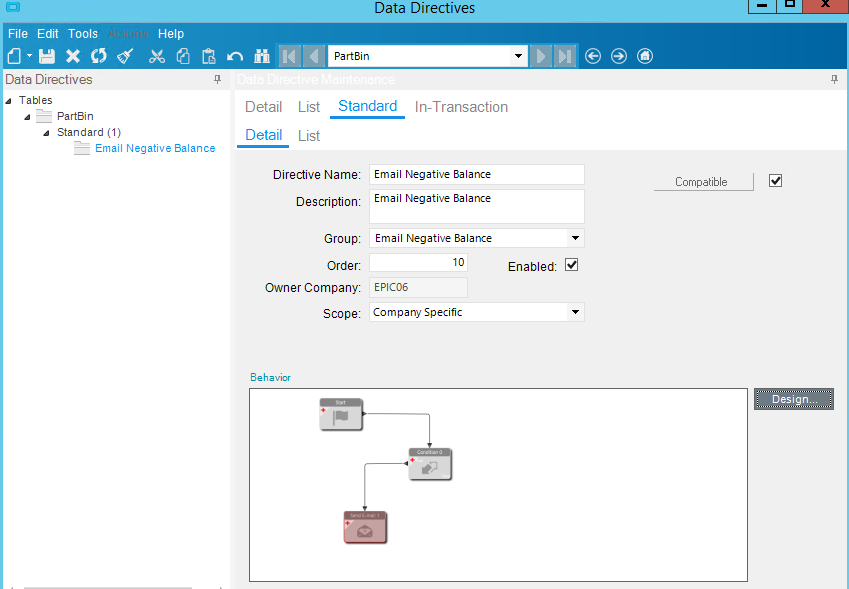Open the PartBin table dropdown arrow
Screen dimensions: 849x589
coord(519,56)
